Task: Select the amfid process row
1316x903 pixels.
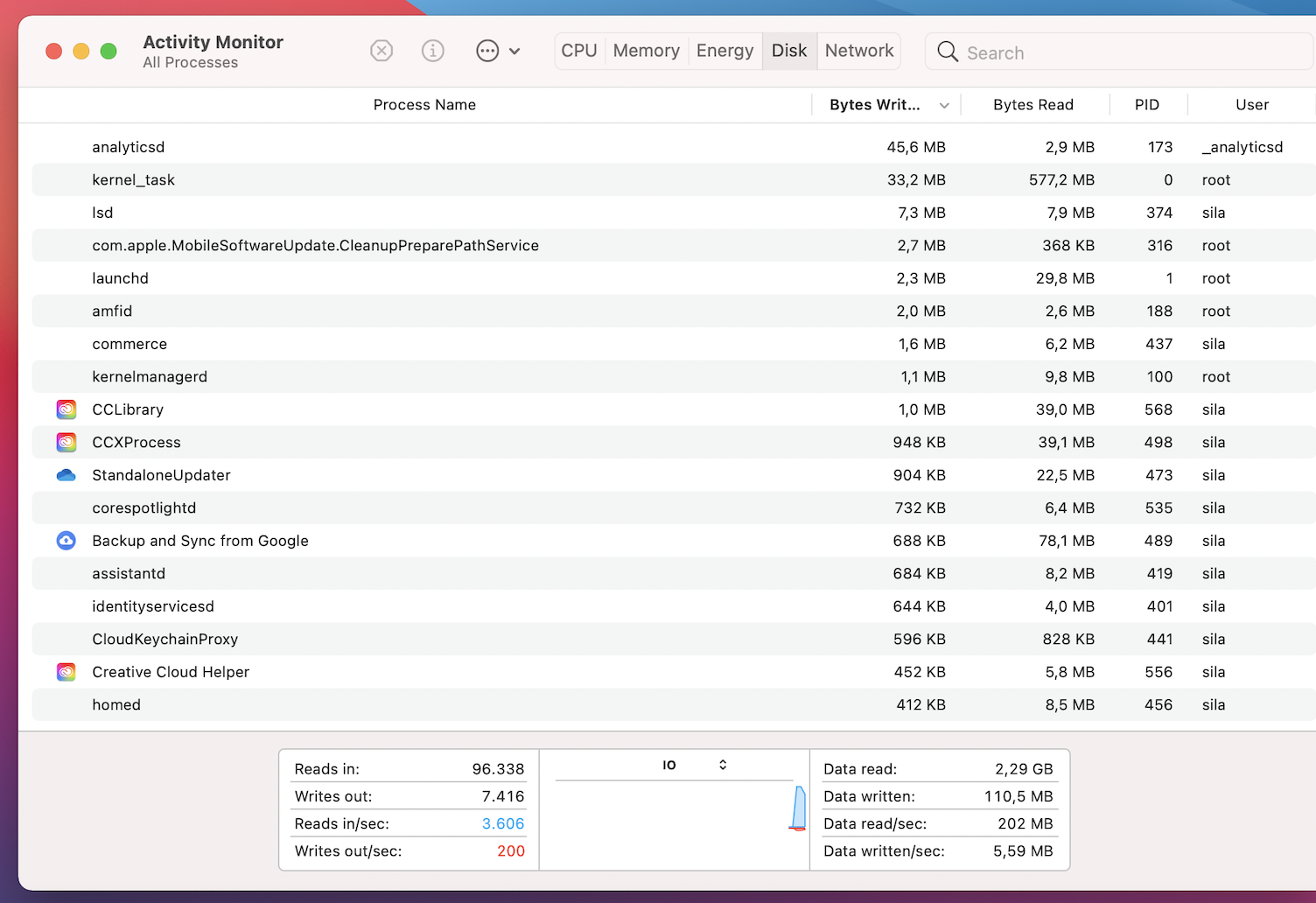Action: (674, 311)
